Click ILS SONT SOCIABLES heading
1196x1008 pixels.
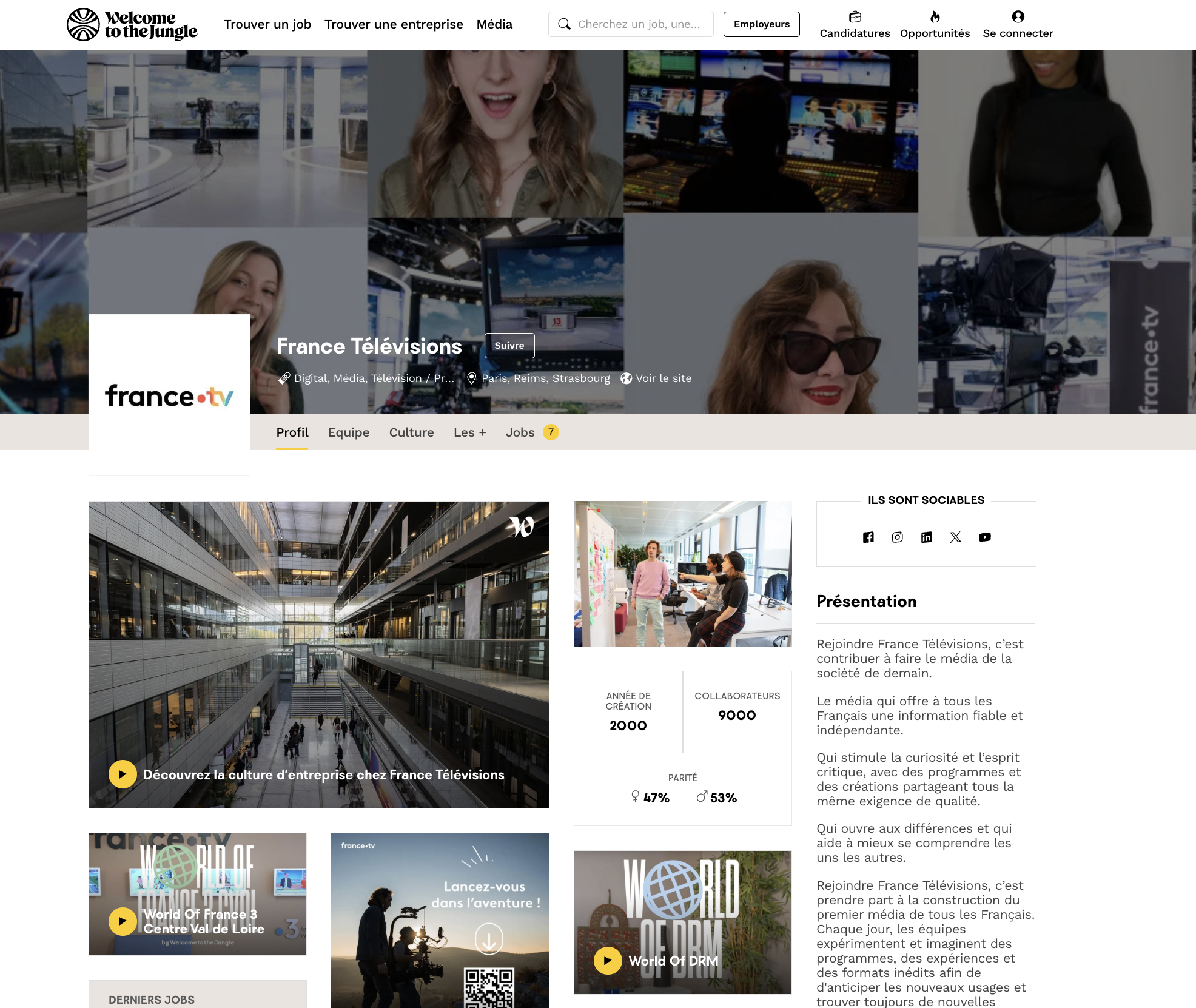pyautogui.click(x=926, y=500)
